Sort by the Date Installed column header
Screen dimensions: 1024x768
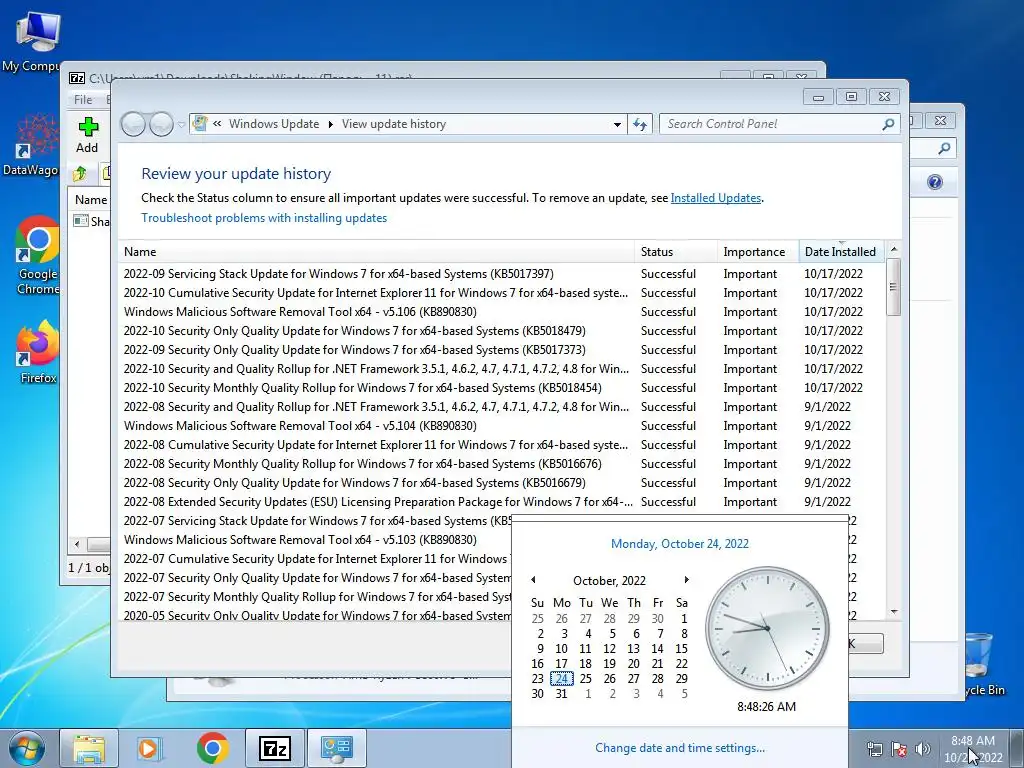coord(841,251)
